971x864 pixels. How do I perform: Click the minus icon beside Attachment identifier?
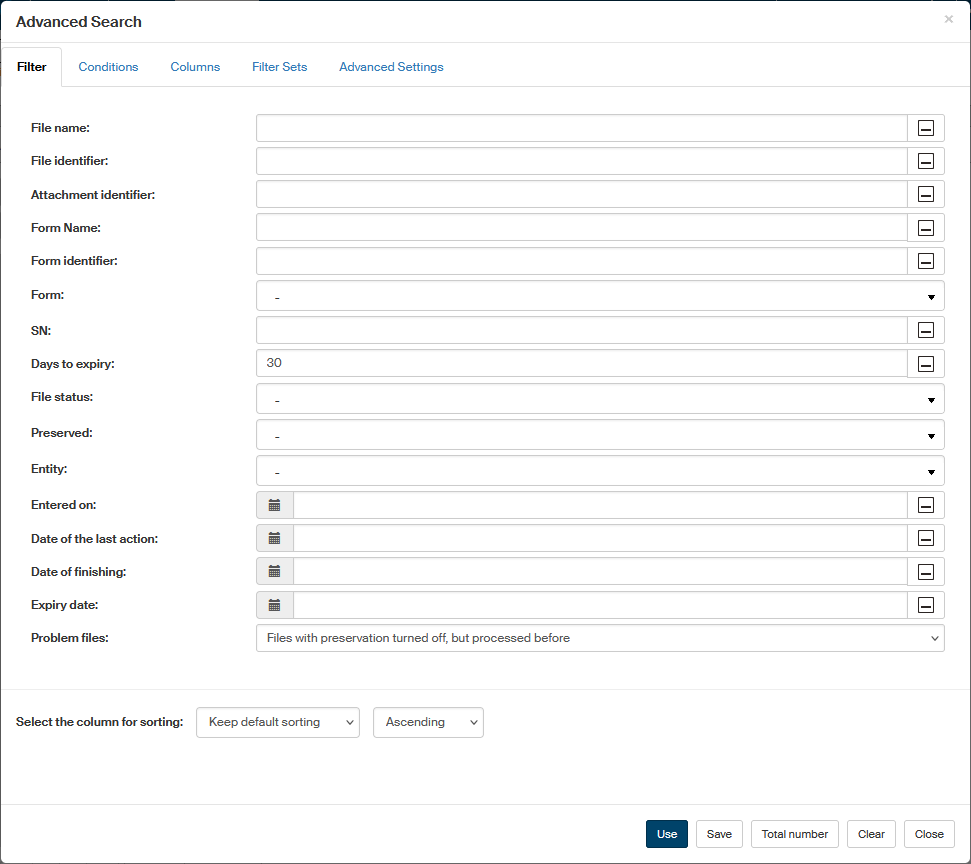tap(925, 194)
